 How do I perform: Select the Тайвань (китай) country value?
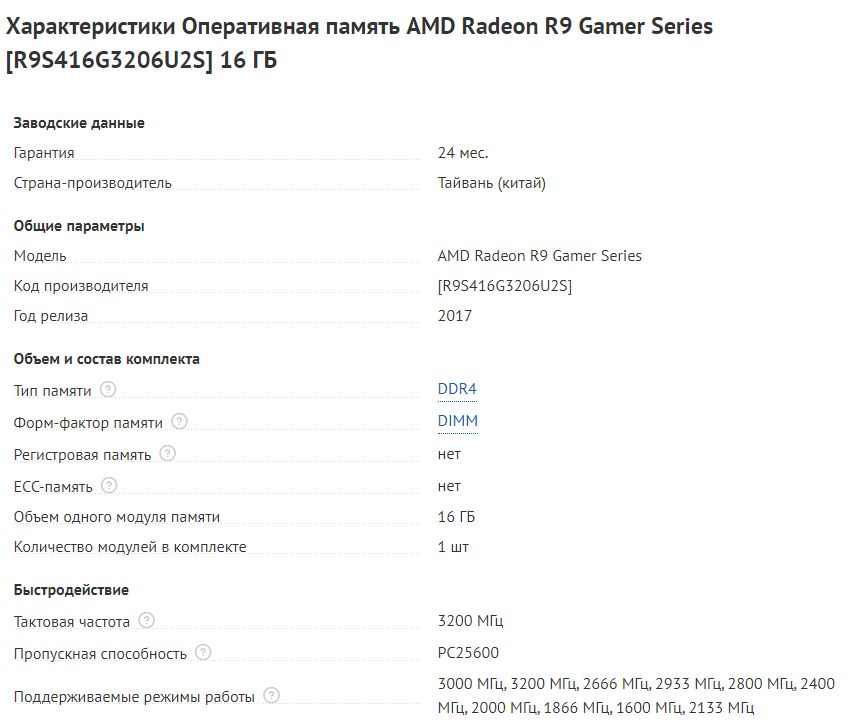tap(491, 183)
